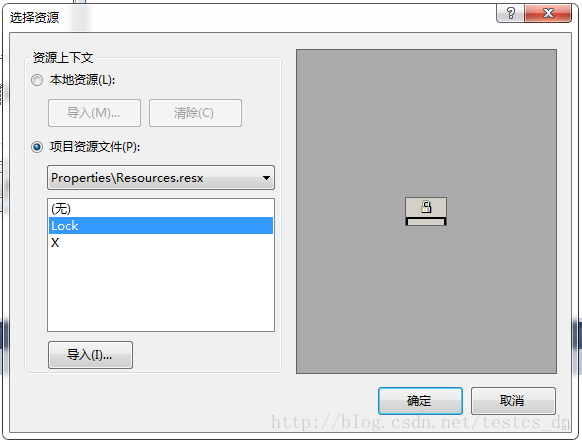Cancel with the 取消 button

coord(513,401)
